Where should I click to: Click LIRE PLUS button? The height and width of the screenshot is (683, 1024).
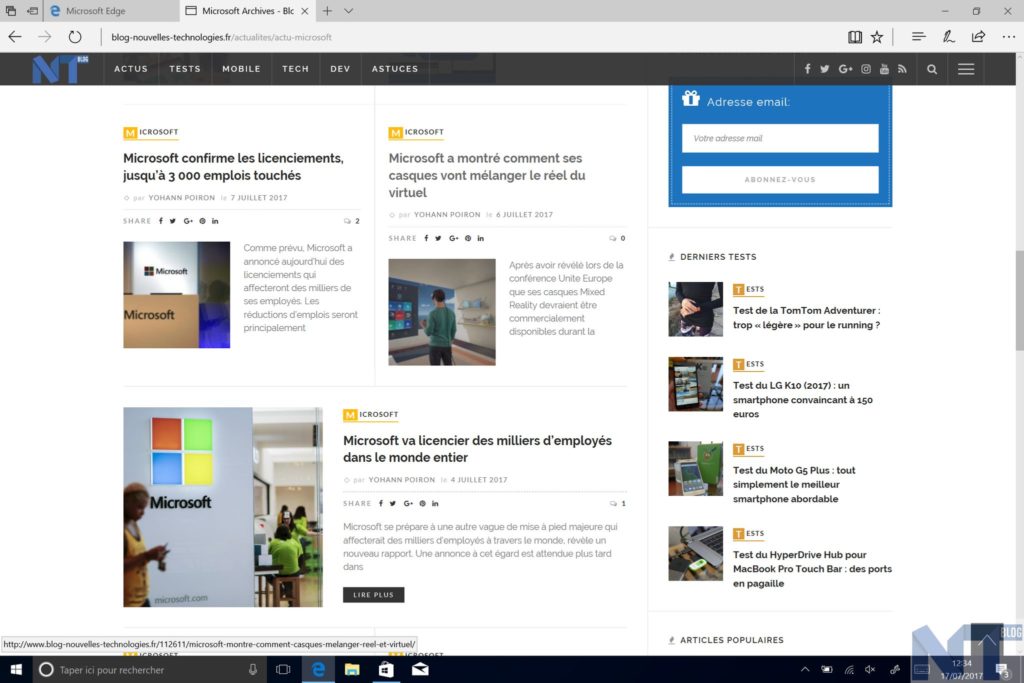[374, 595]
